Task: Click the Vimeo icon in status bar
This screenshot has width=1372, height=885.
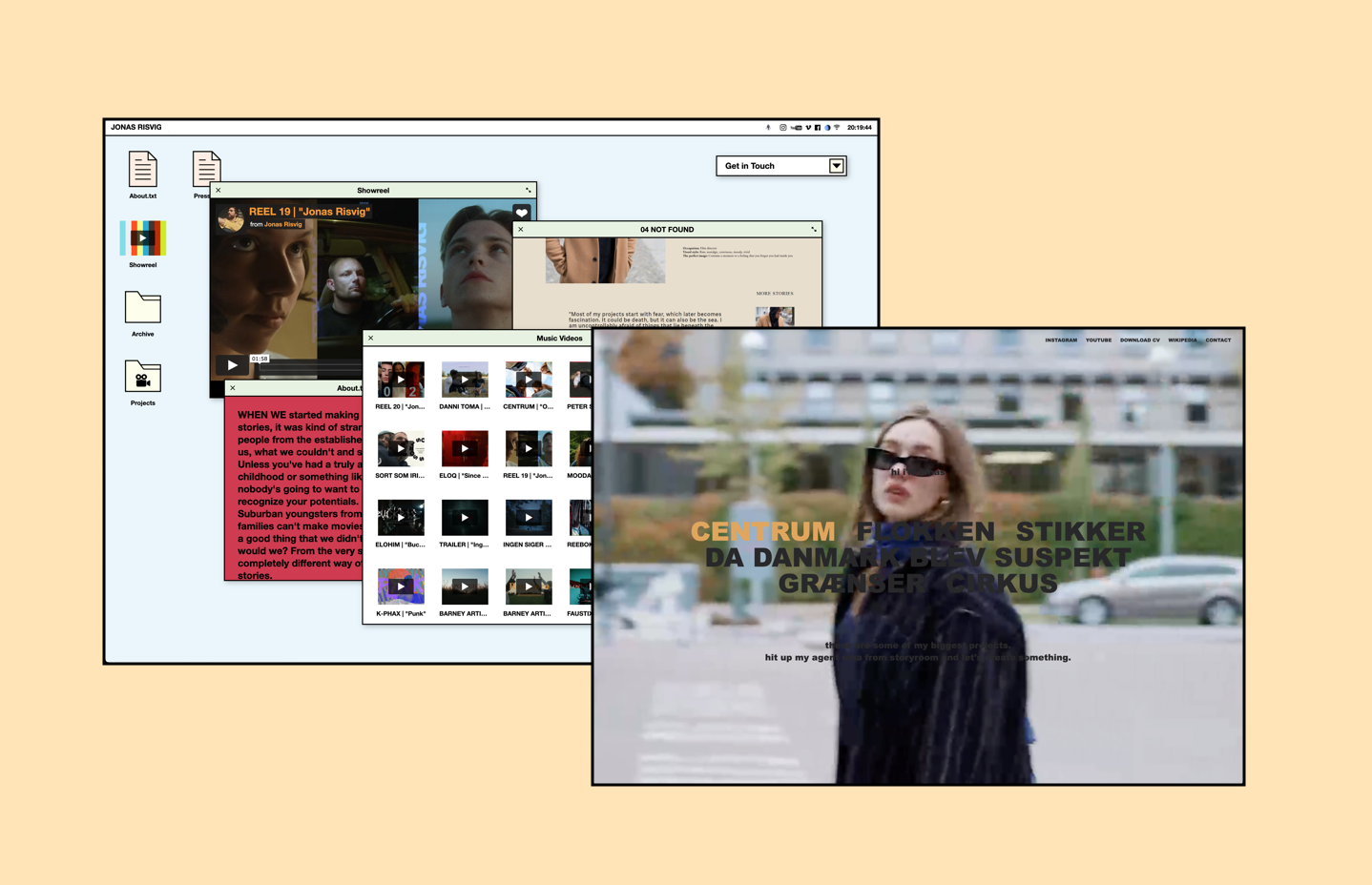Action: pos(808,127)
